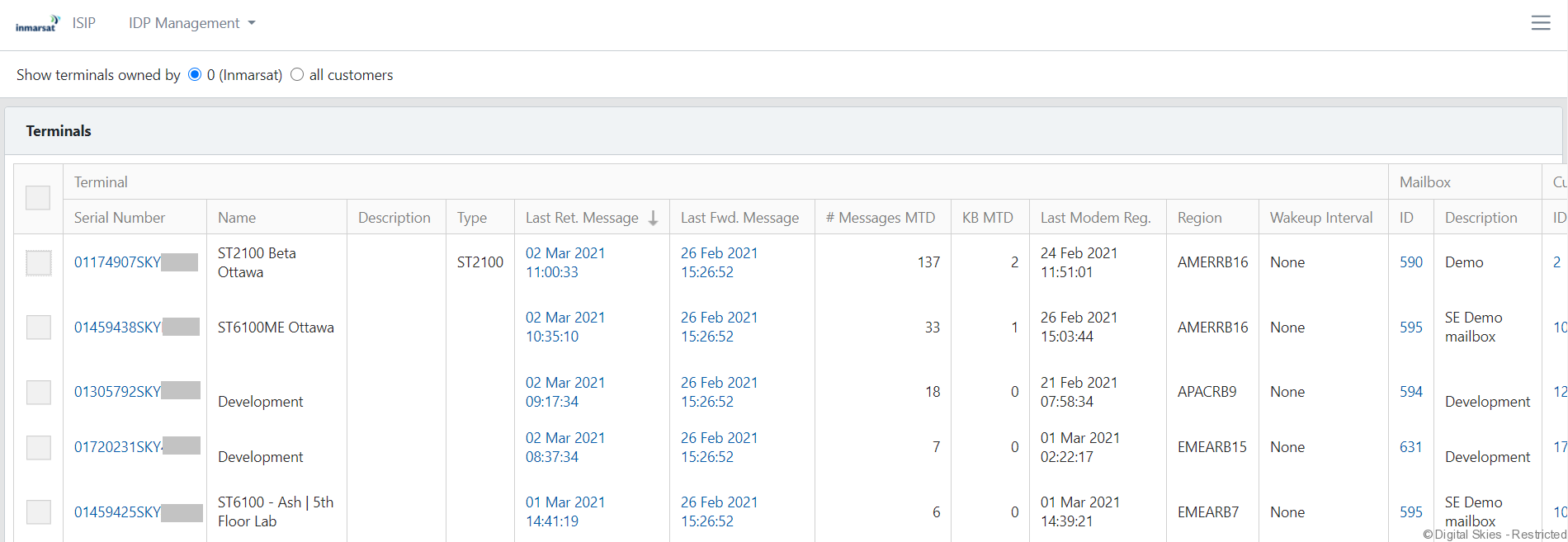Click the 02 Mar 2021 11:00:33 return message
Screen dimensions: 1568x542
[x=564, y=262]
